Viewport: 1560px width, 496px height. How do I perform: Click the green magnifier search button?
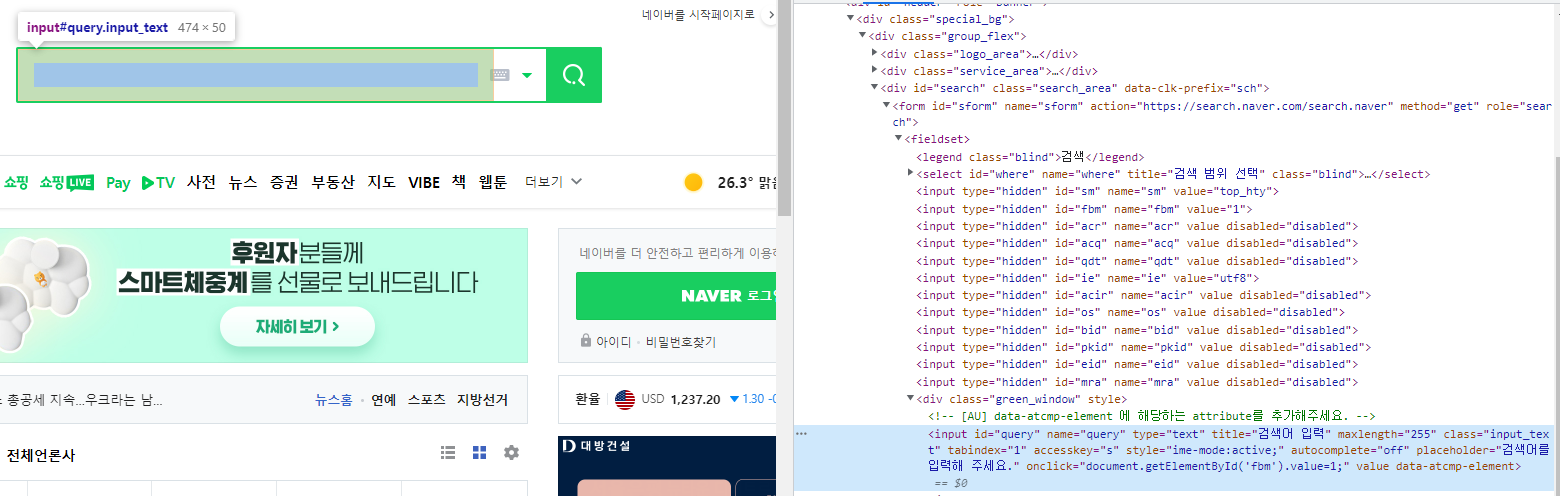(574, 75)
